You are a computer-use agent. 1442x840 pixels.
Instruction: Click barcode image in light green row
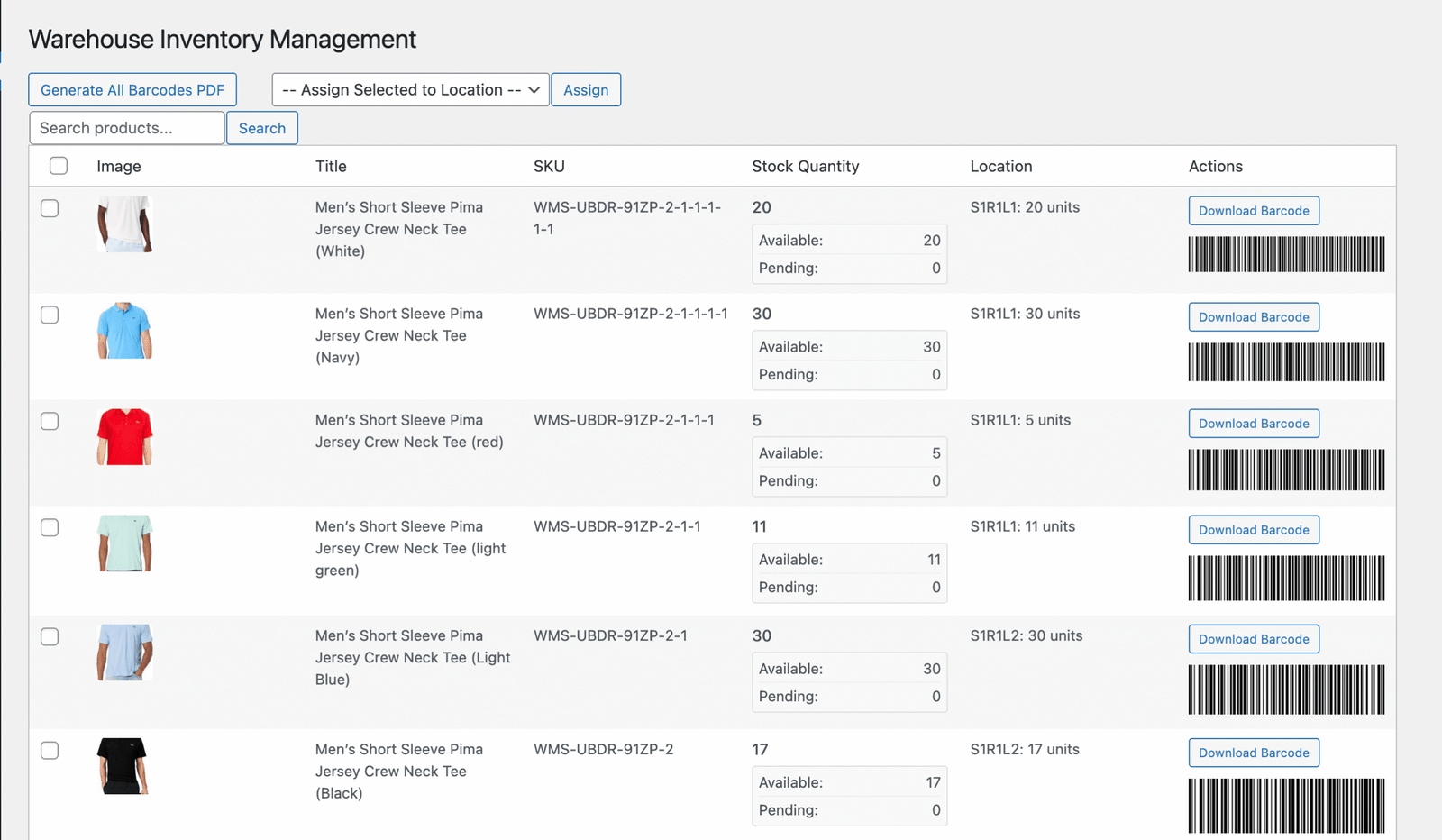pyautogui.click(x=1286, y=578)
